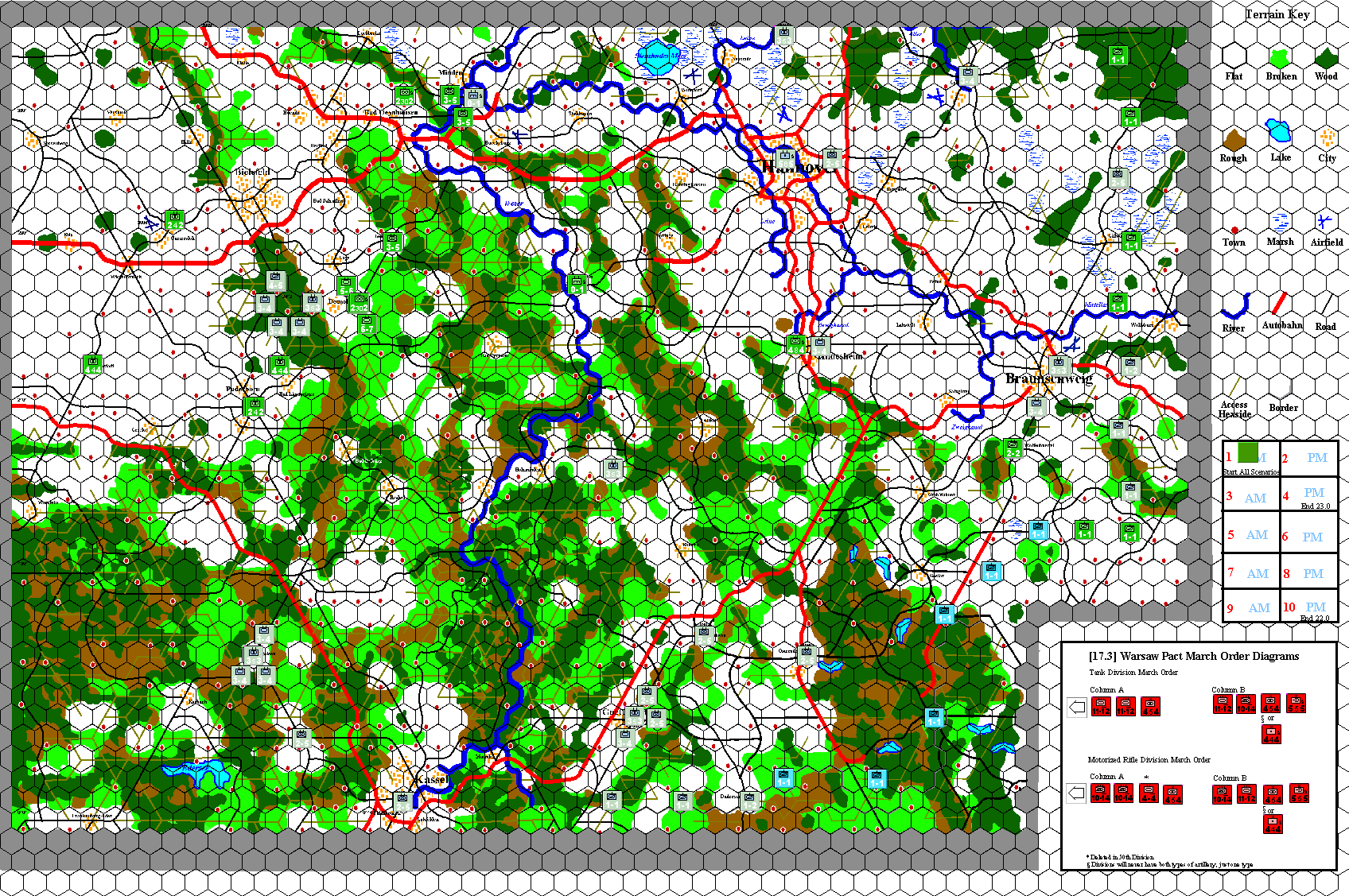Click the Marsh symbol in the Terrain Key

[x=1280, y=222]
